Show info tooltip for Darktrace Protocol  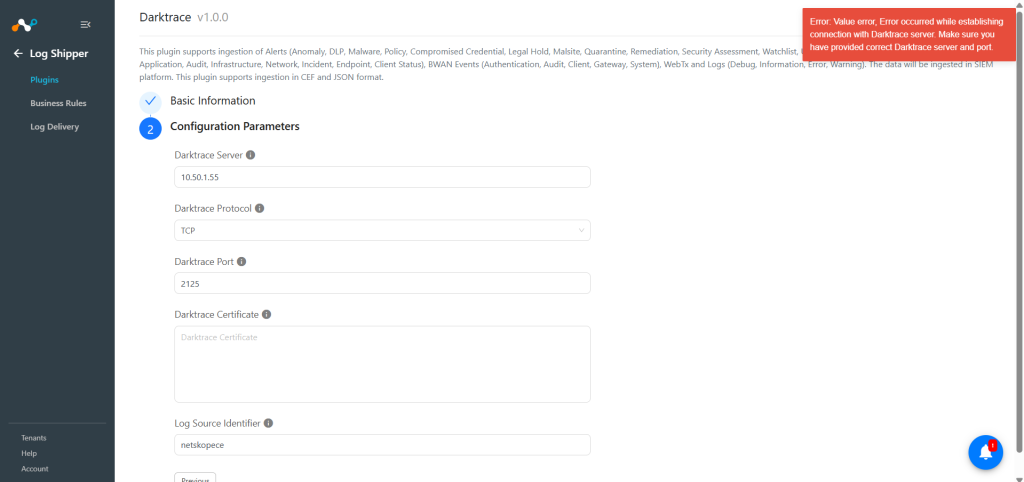[259, 208]
